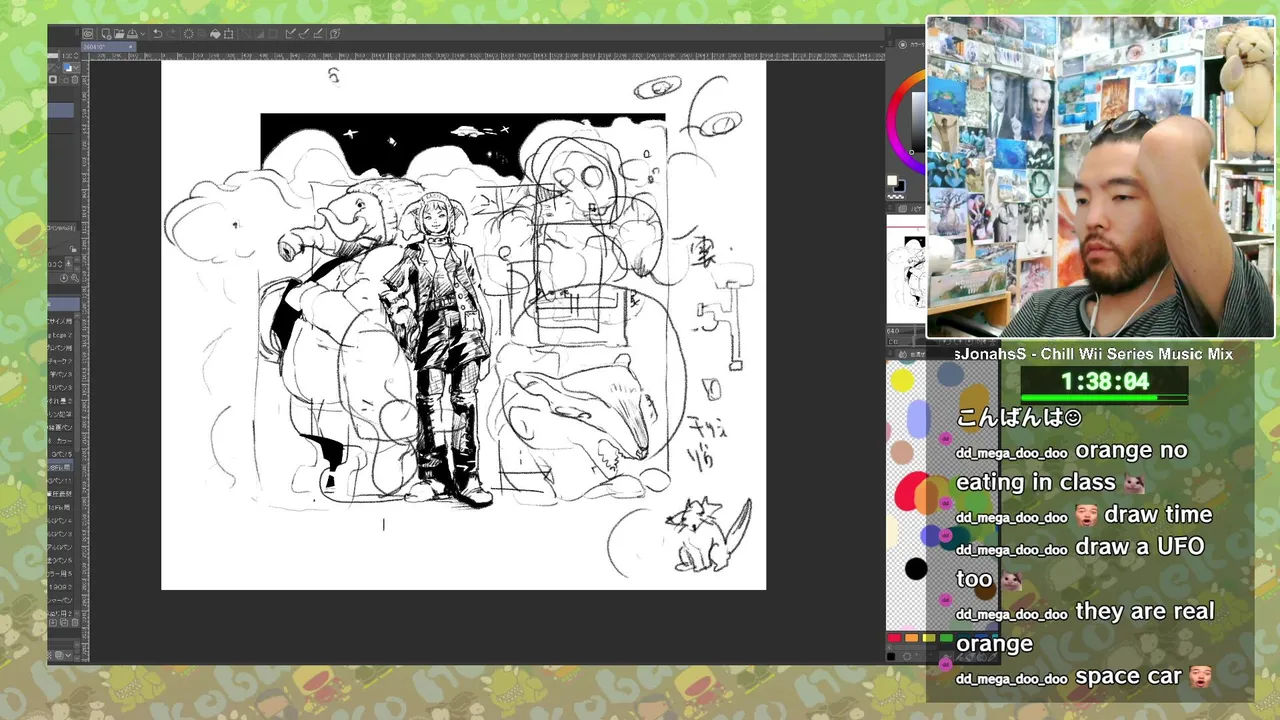Pick the large red blob in mixing palette
Screen dimensions: 1280x720
(x=913, y=491)
